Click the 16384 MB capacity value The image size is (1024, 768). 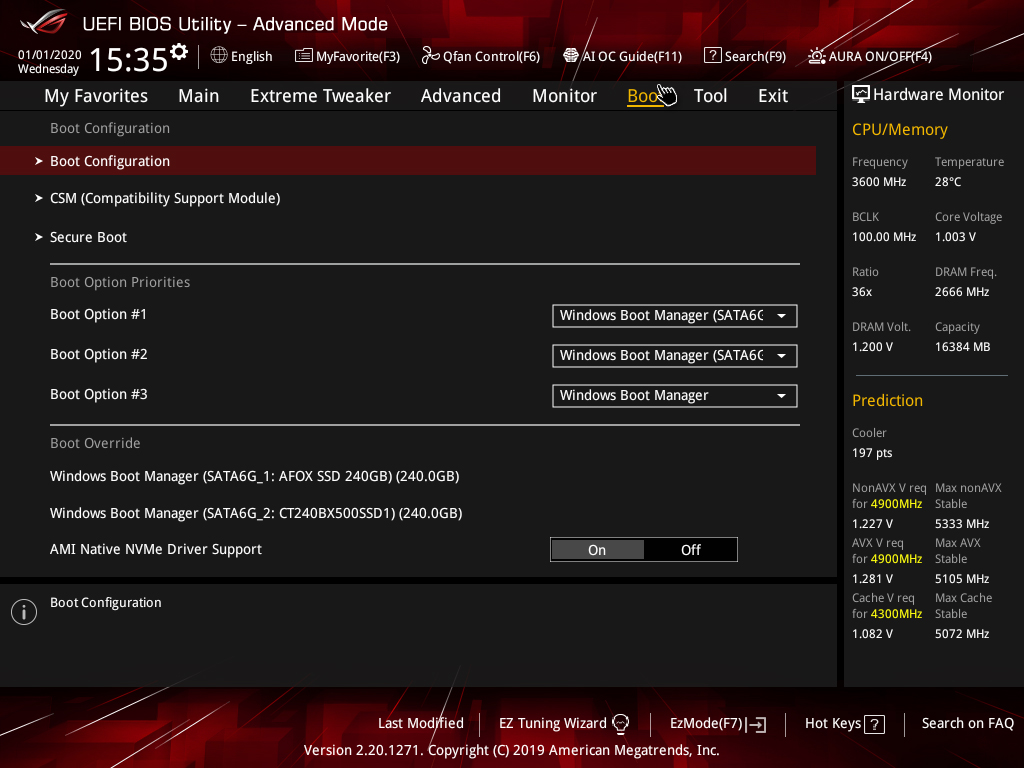pyautogui.click(x=962, y=347)
